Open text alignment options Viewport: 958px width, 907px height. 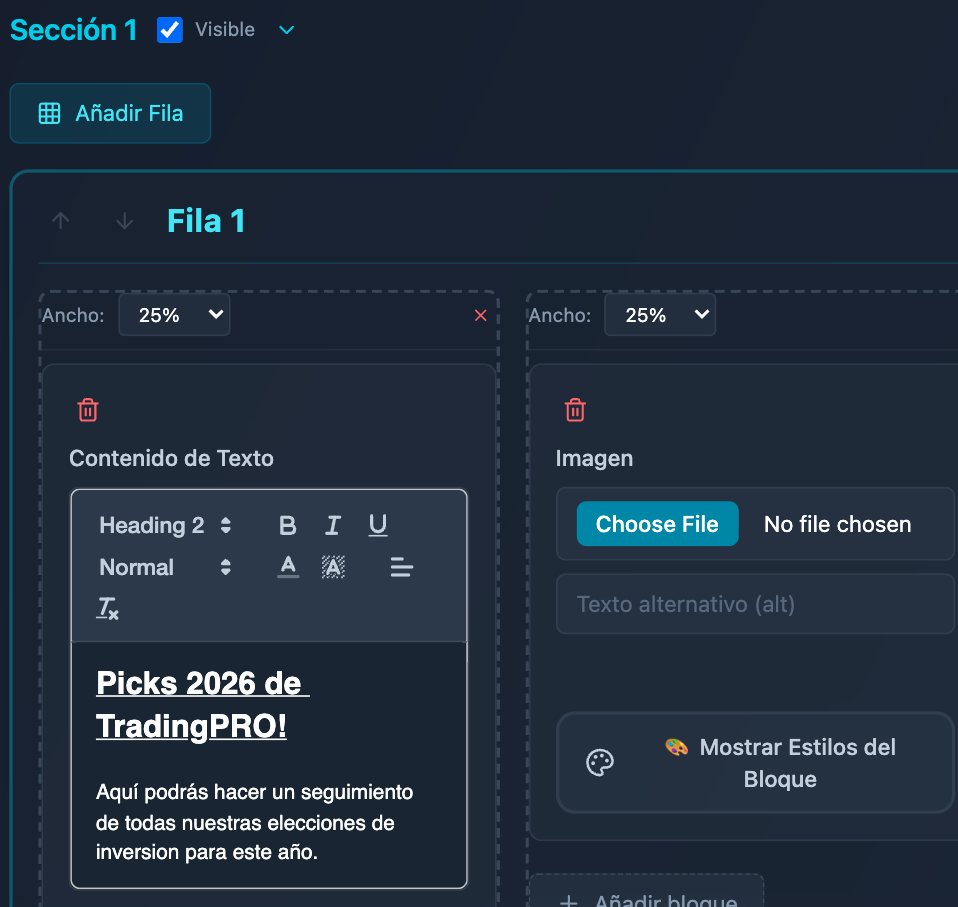(402, 567)
